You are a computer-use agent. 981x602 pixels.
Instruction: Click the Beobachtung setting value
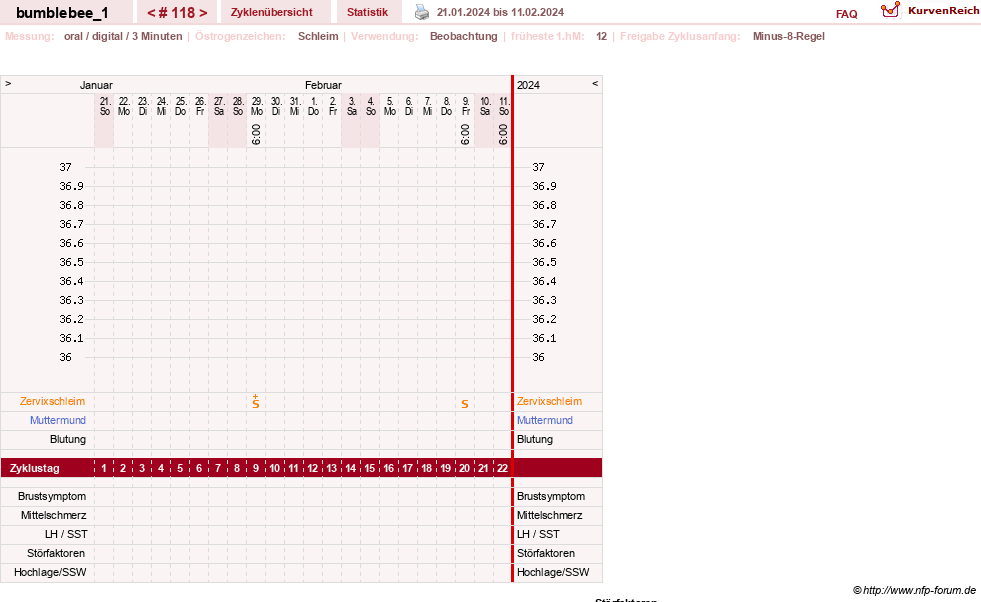(464, 36)
